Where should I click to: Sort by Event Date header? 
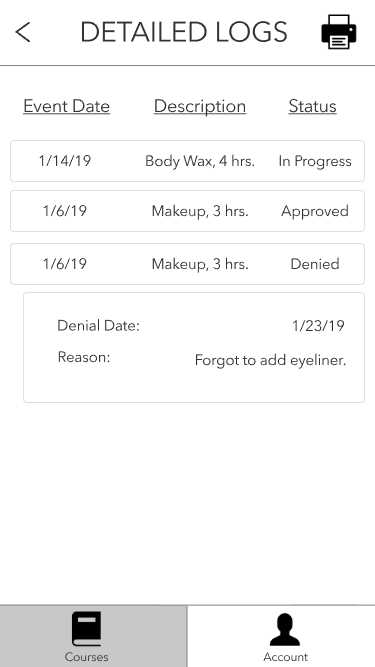pos(67,106)
